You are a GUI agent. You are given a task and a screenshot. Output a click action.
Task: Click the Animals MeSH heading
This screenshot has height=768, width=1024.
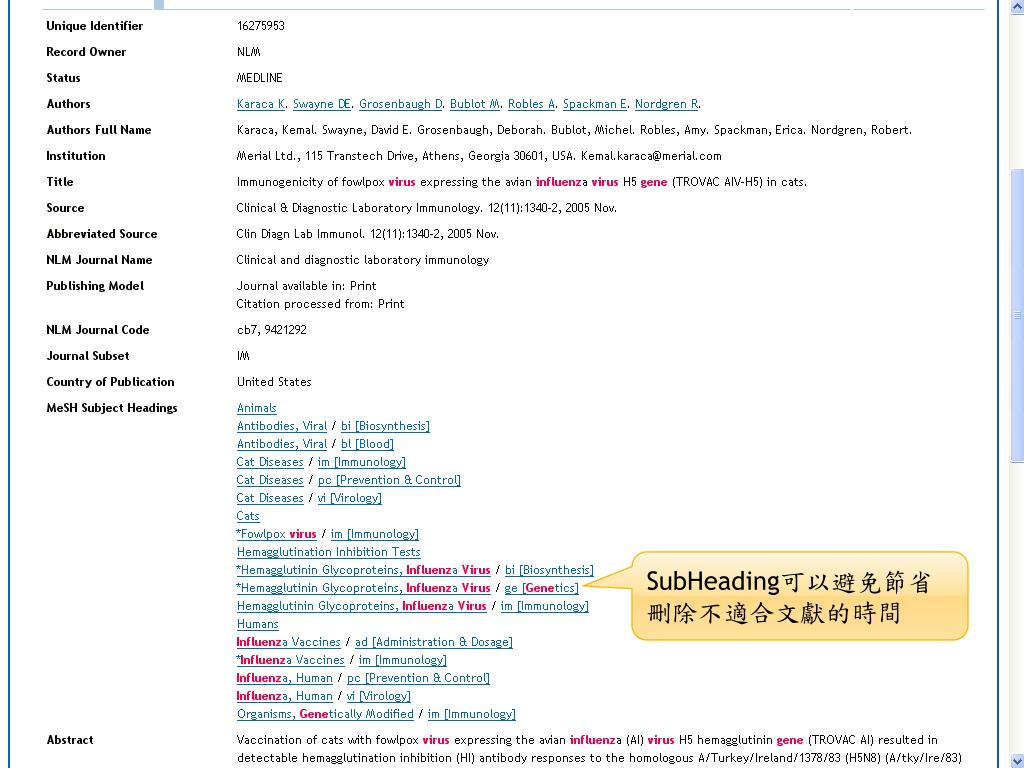coord(257,408)
